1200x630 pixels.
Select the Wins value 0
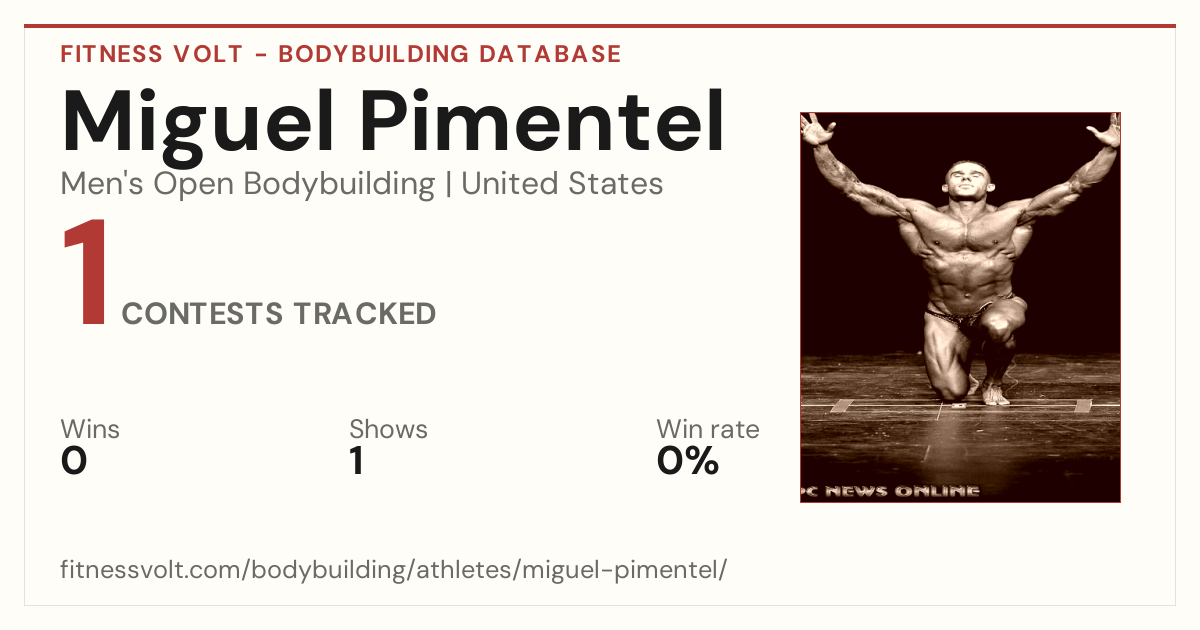(74, 461)
